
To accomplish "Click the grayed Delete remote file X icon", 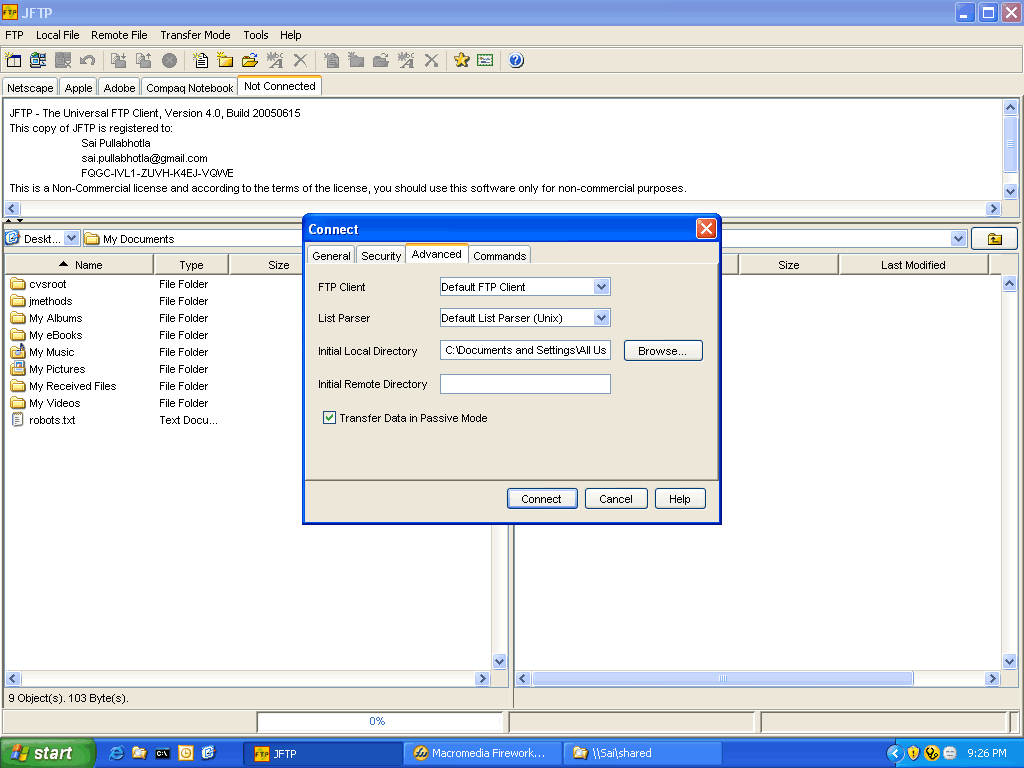I will click(x=431, y=61).
